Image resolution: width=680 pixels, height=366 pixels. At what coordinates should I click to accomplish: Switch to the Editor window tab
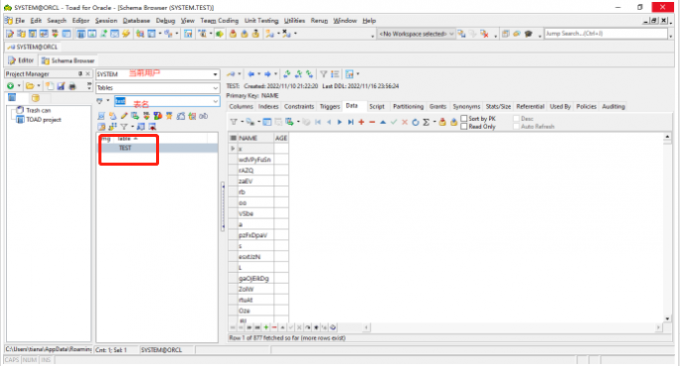pyautogui.click(x=21, y=60)
